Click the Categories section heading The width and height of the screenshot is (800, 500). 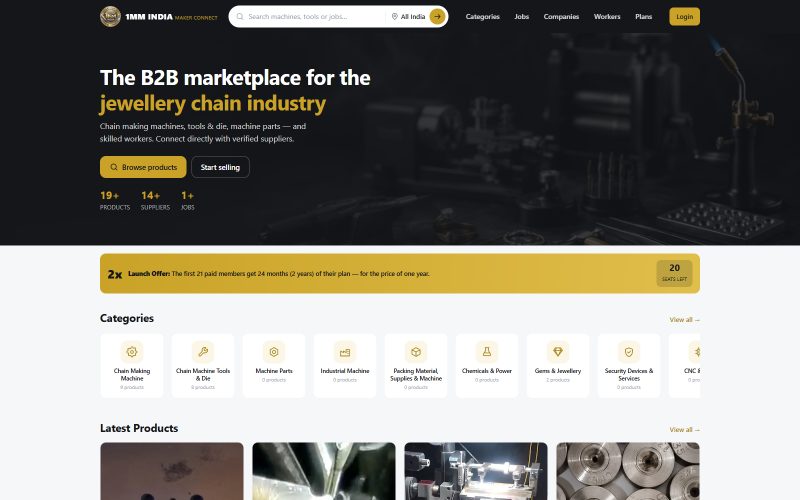click(127, 318)
